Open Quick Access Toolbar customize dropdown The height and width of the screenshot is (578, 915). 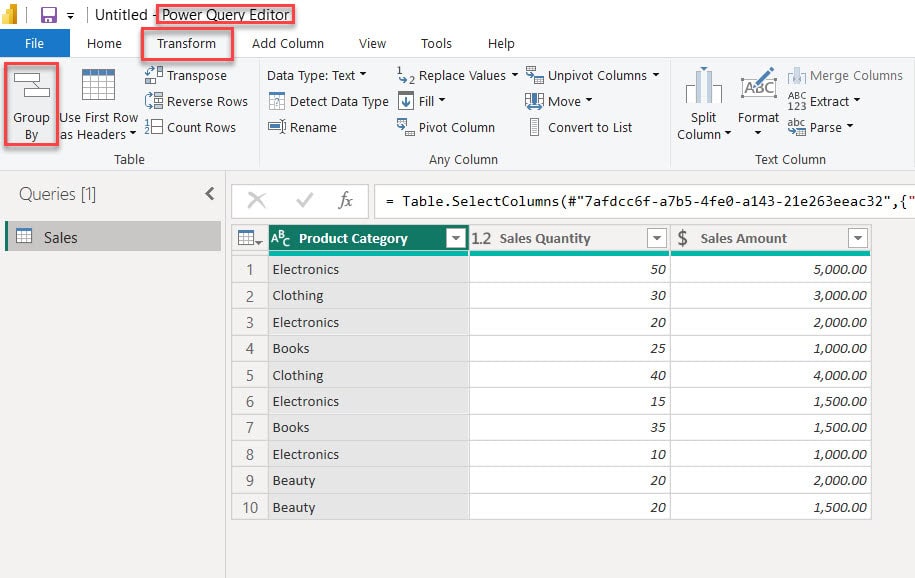coord(70,16)
